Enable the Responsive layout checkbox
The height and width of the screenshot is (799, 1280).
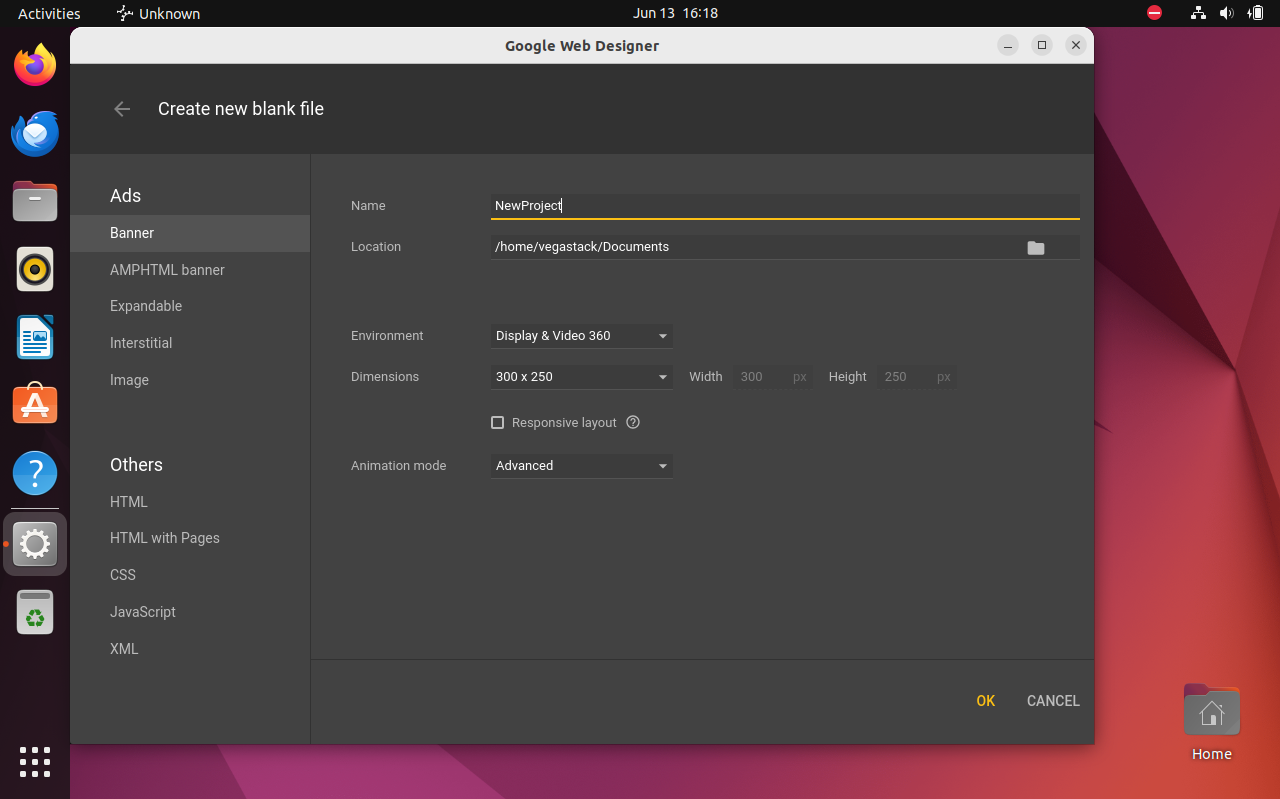[497, 422]
